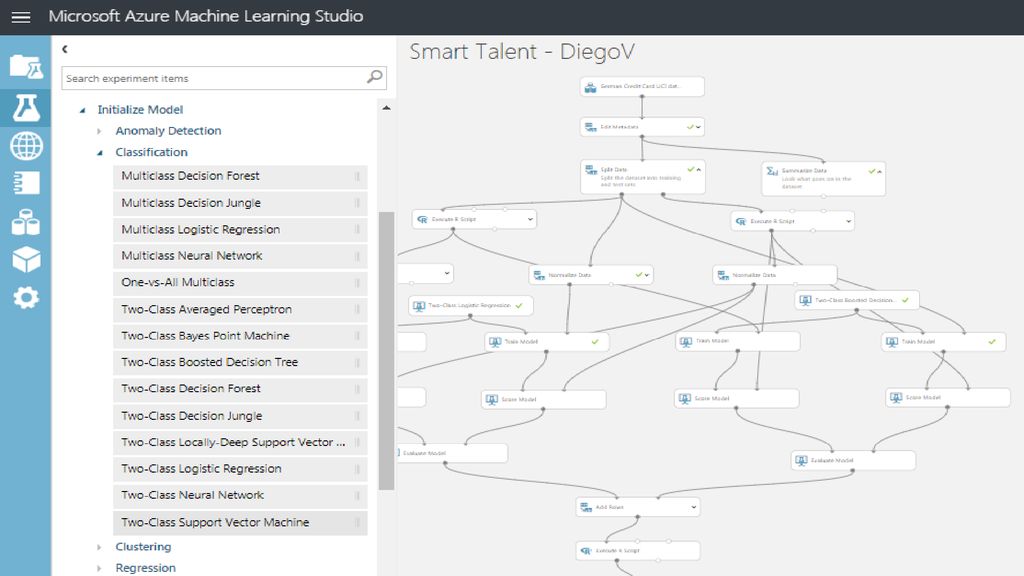Click the leftmost Score Model node icon
Viewport: 1024px width, 576px height.
(x=492, y=399)
